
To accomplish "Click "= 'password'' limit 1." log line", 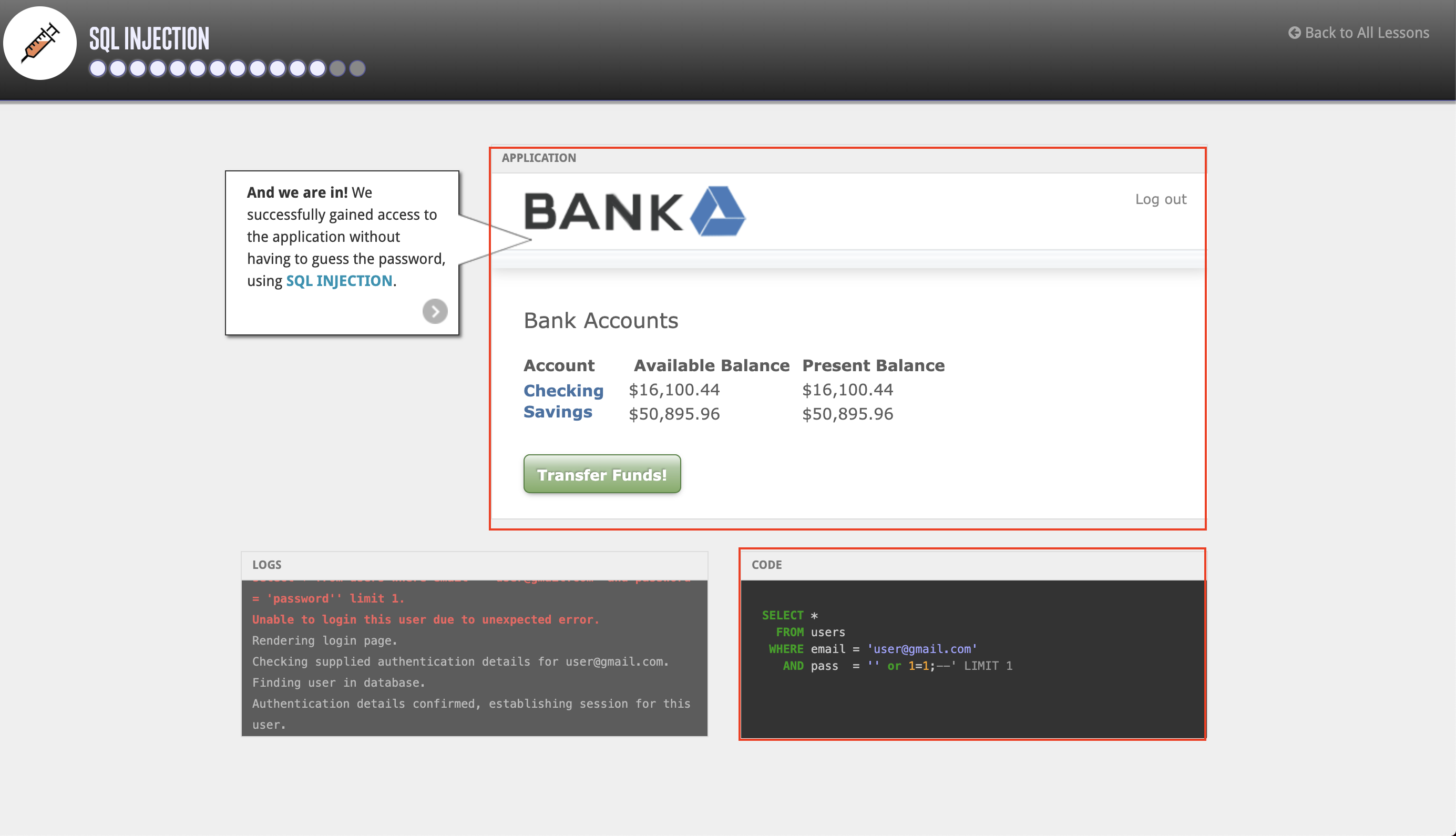I will pos(329,598).
